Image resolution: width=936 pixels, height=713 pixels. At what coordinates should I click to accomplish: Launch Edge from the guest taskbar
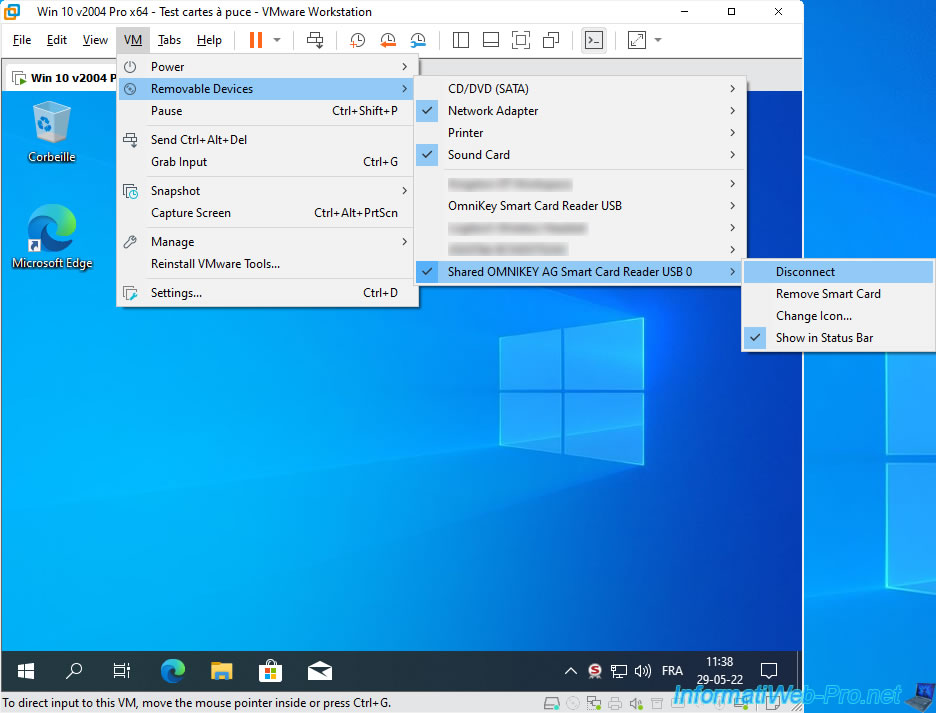[x=173, y=671]
